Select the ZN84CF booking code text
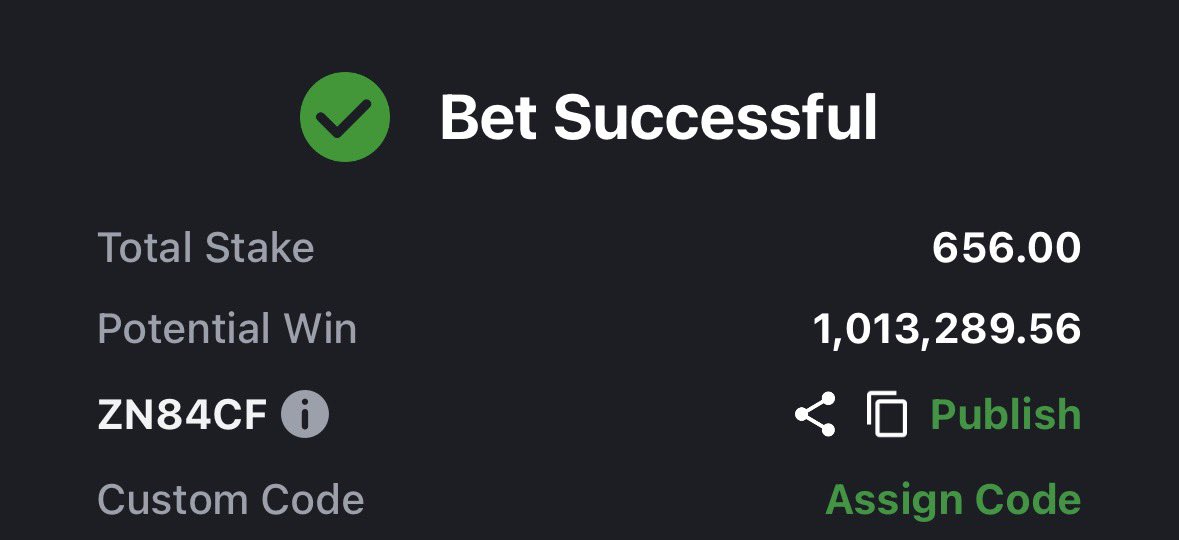This screenshot has width=1179, height=540. point(183,415)
